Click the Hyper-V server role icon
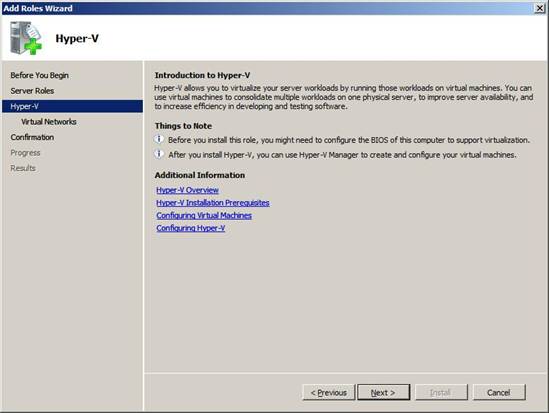This screenshot has height=413, width=549. [26, 38]
